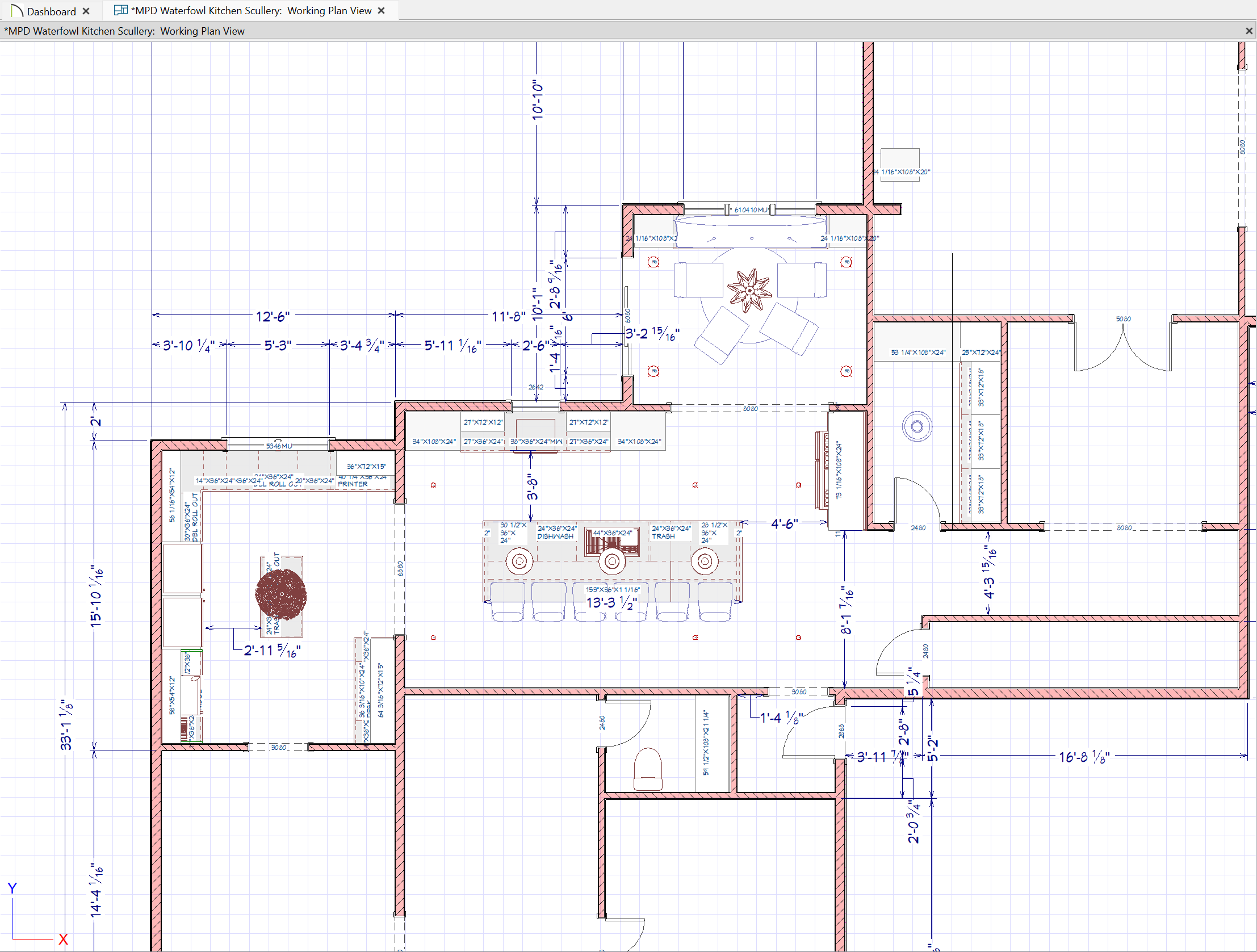Image resolution: width=1257 pixels, height=952 pixels.
Task: Click the TRASH cabinet label on the island
Action: pos(663,536)
